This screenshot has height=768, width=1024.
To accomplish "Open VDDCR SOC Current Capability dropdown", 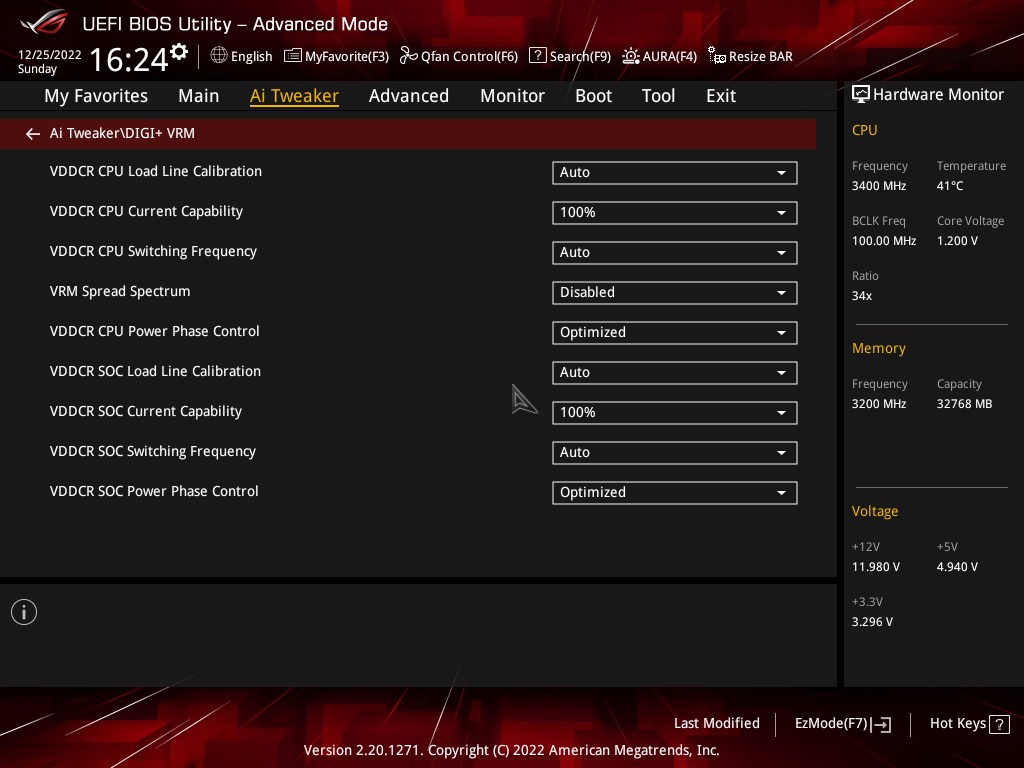I will (x=675, y=413).
